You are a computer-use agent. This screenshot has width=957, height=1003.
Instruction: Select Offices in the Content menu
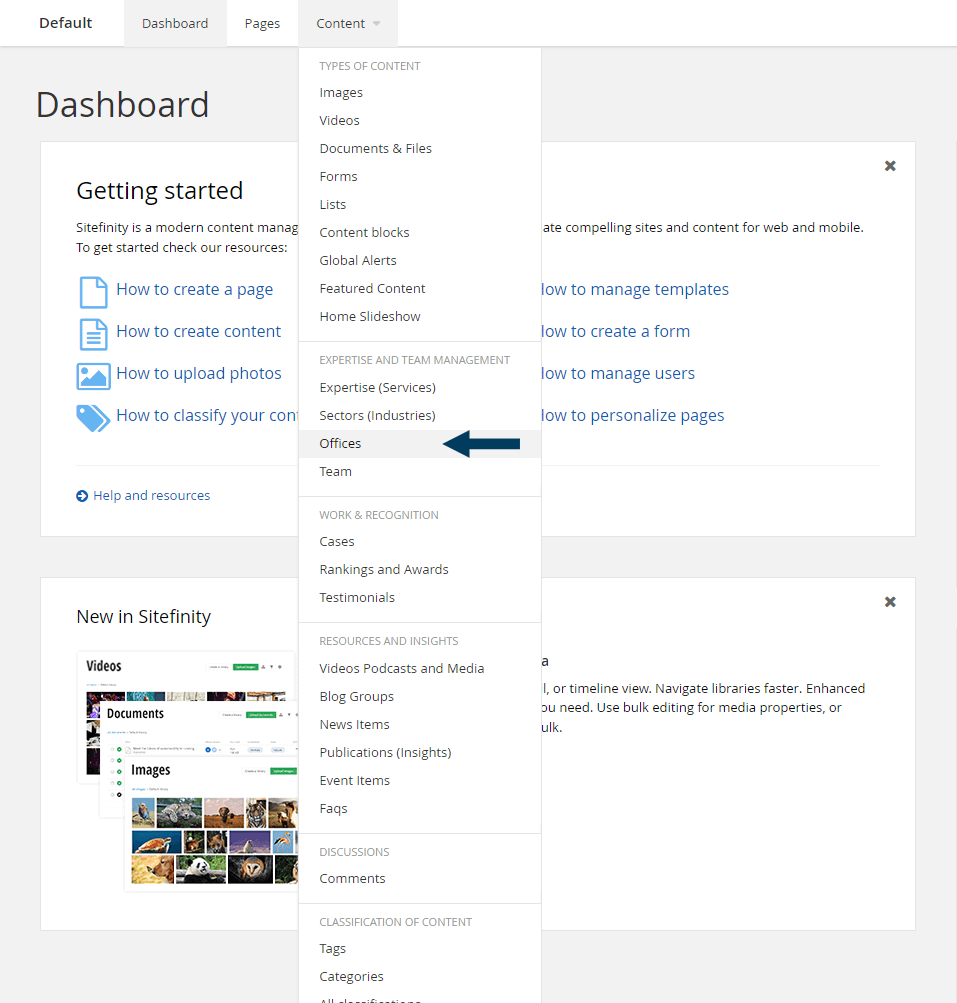(340, 443)
